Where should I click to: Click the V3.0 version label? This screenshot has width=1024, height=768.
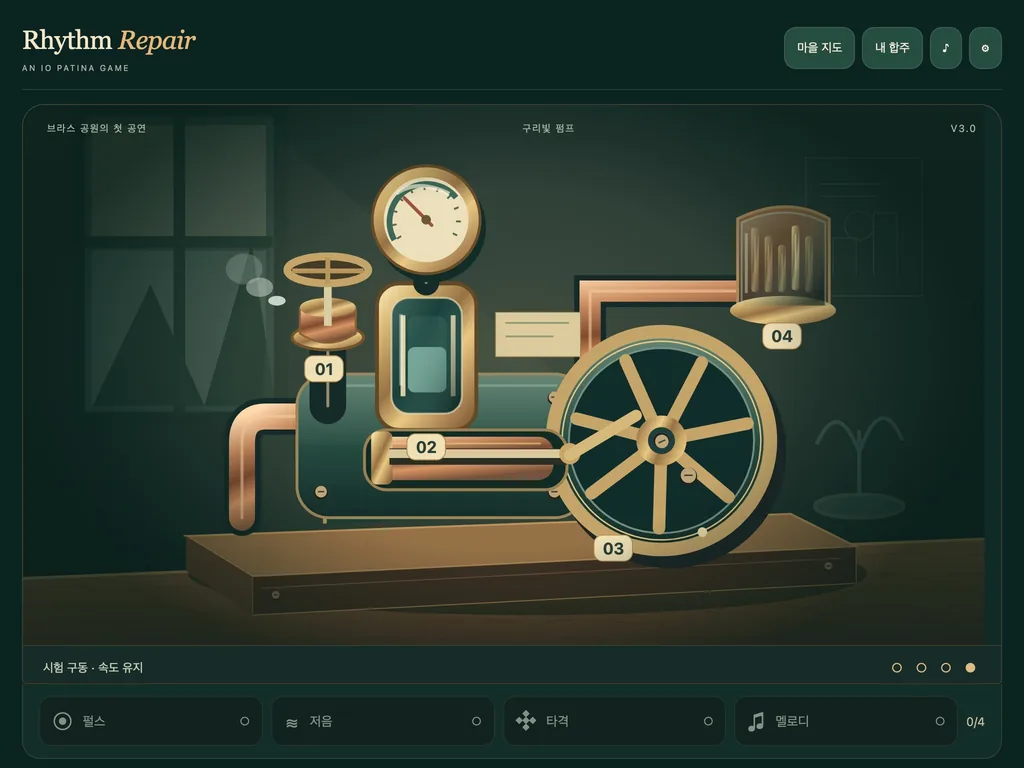[x=963, y=129]
